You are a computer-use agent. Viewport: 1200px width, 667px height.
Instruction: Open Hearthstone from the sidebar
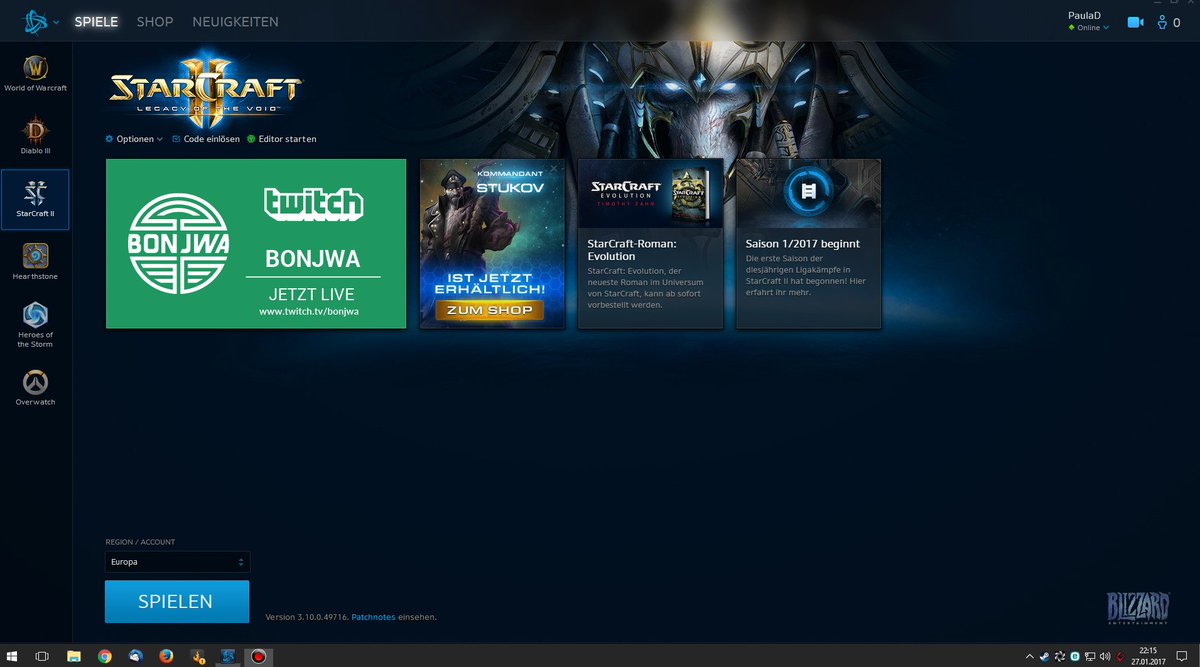click(35, 261)
